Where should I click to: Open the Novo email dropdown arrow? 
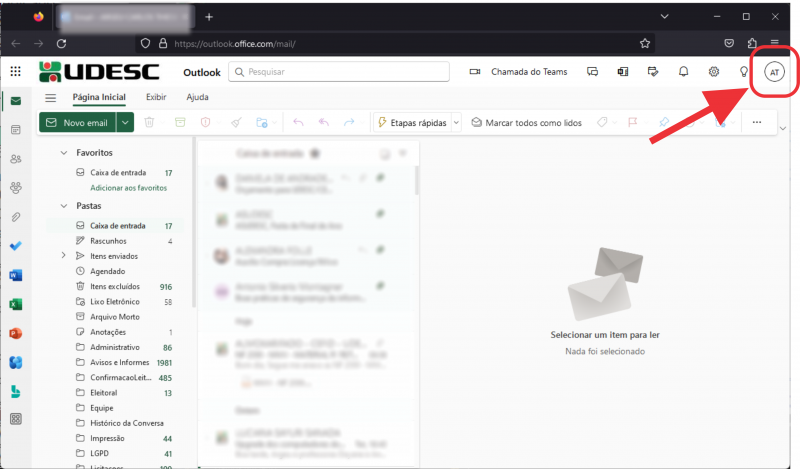125,122
